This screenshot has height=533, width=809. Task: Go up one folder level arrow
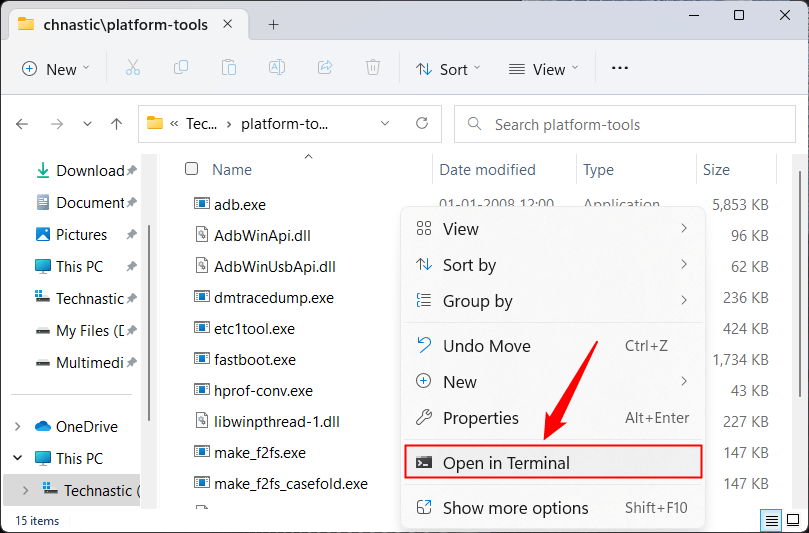117,124
